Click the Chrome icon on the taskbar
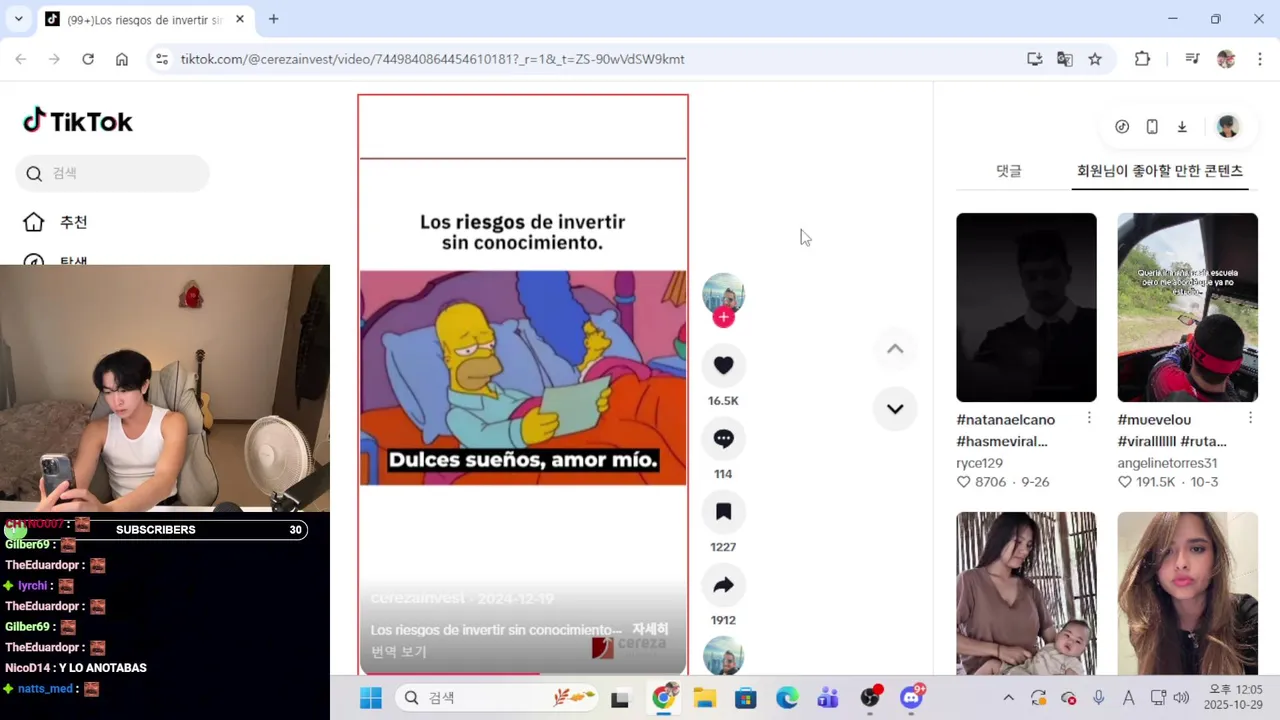The height and width of the screenshot is (720, 1280). [664, 698]
